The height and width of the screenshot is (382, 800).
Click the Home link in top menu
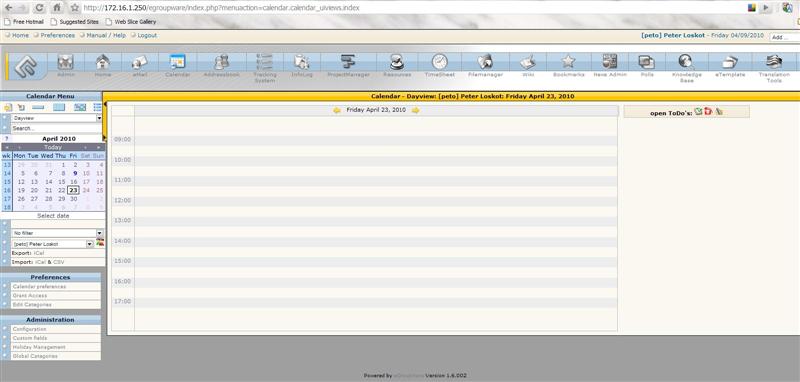tap(20, 35)
